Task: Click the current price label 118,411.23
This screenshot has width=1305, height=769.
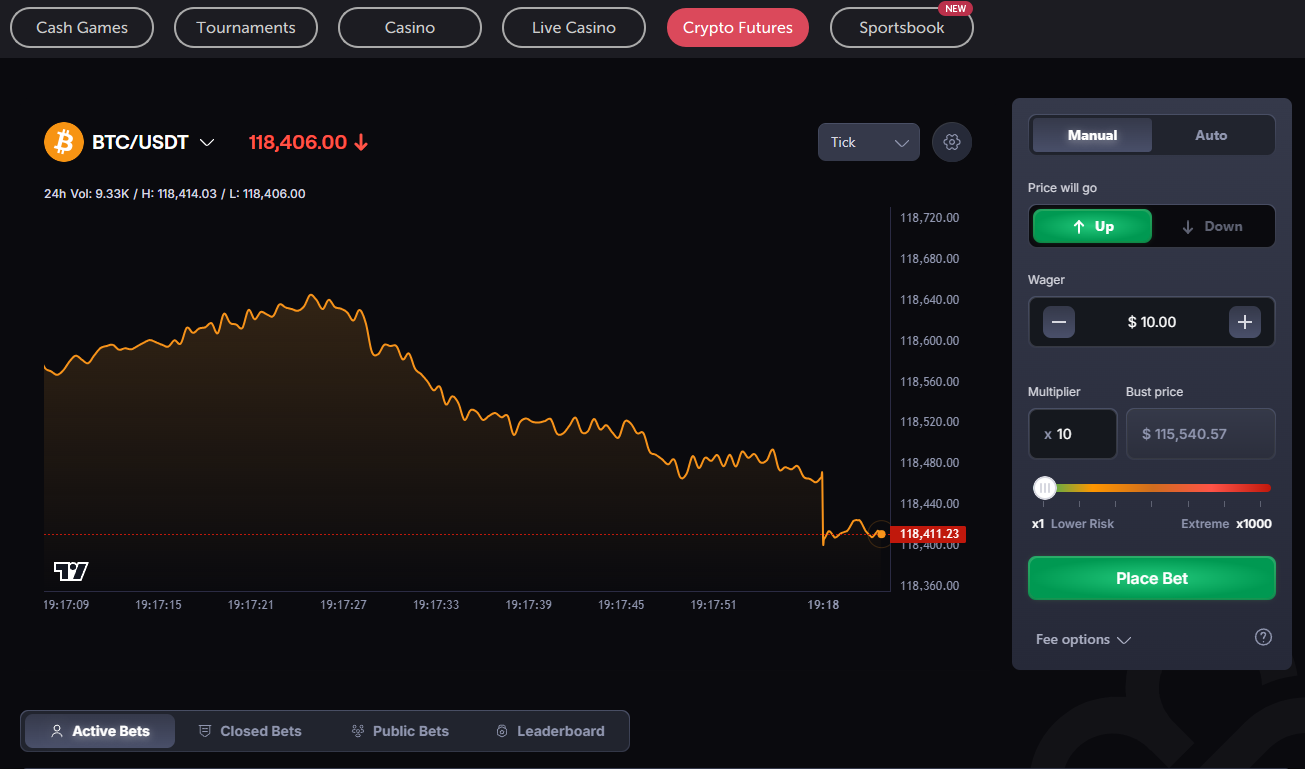Action: pos(928,534)
